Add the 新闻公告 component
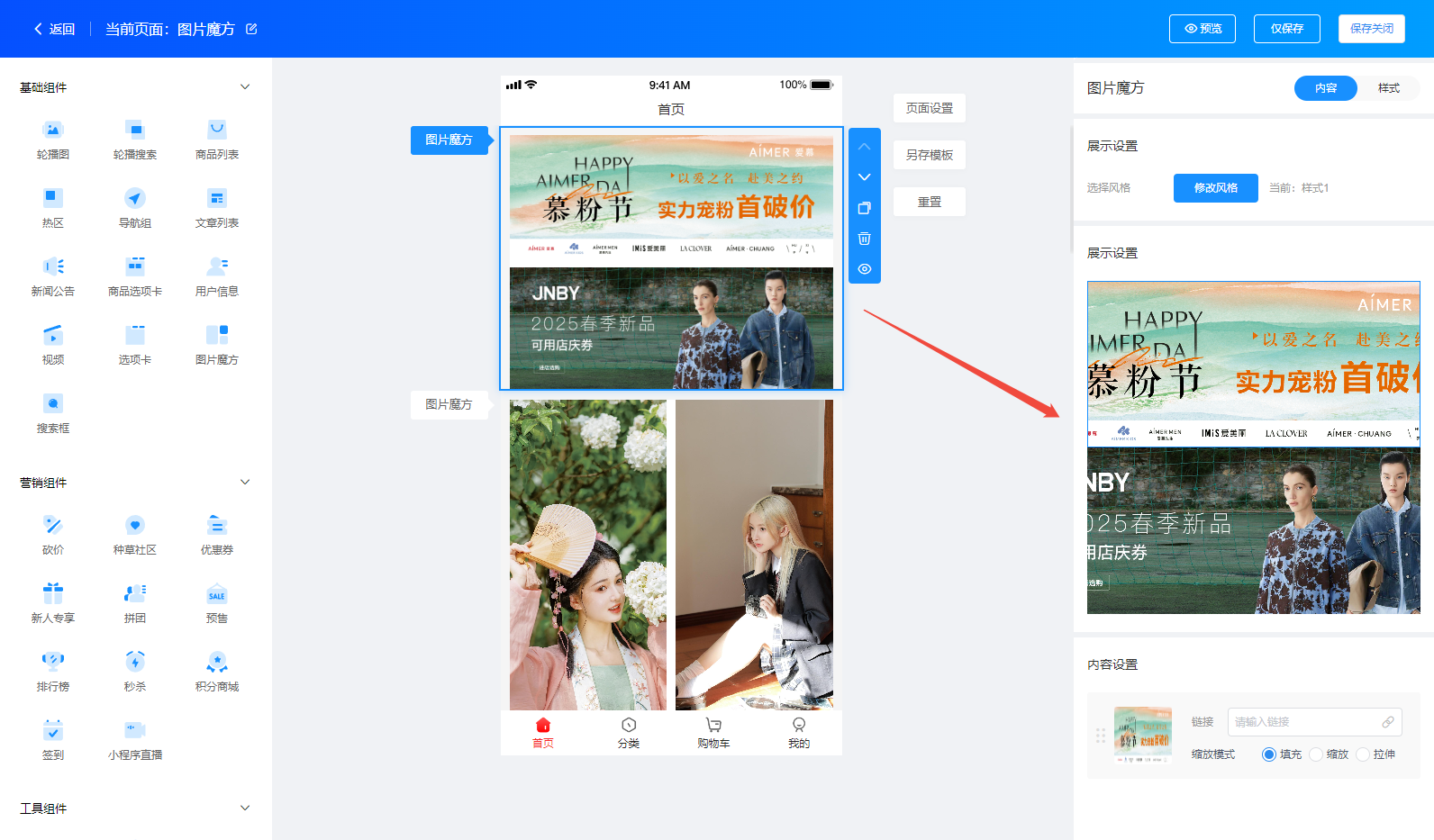The height and width of the screenshot is (840, 1434). 53,277
